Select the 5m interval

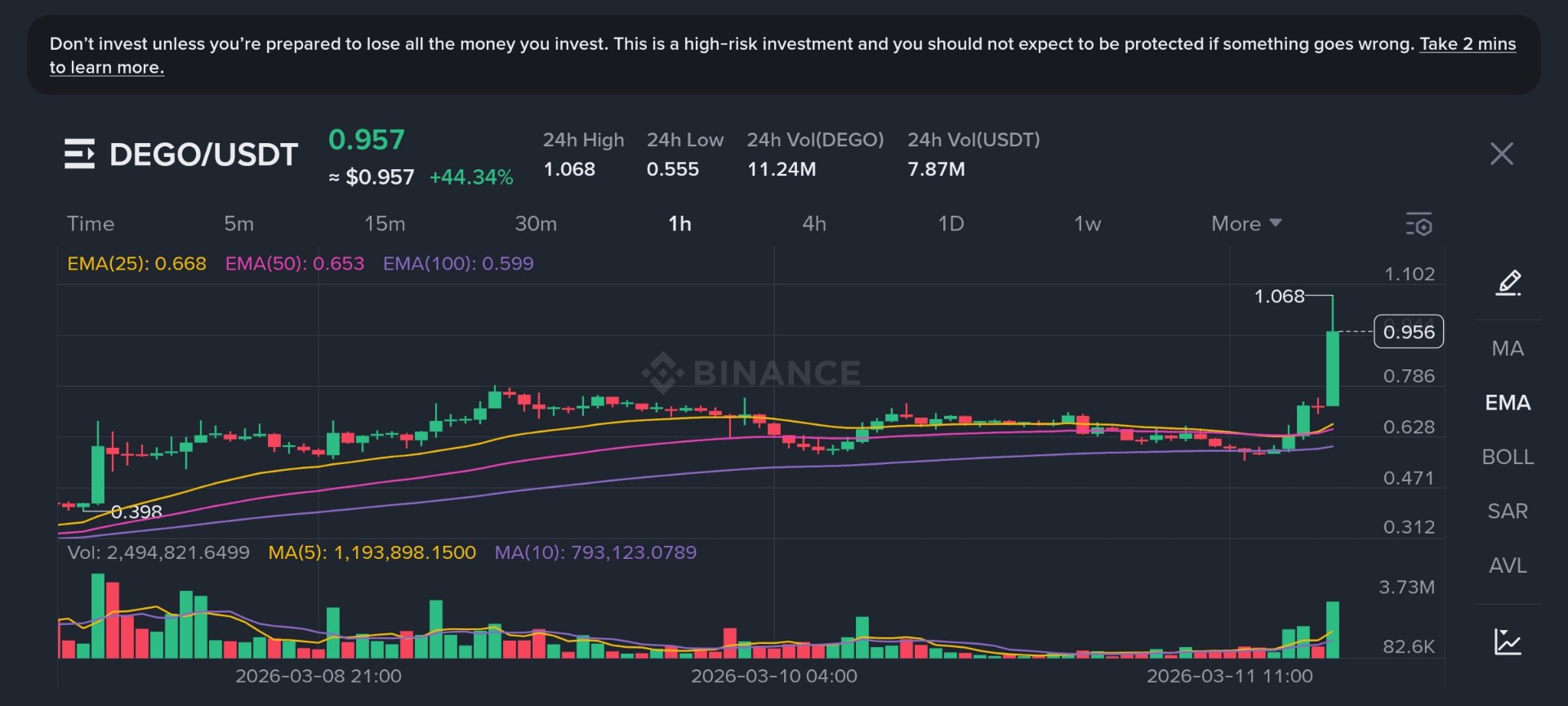coord(239,223)
